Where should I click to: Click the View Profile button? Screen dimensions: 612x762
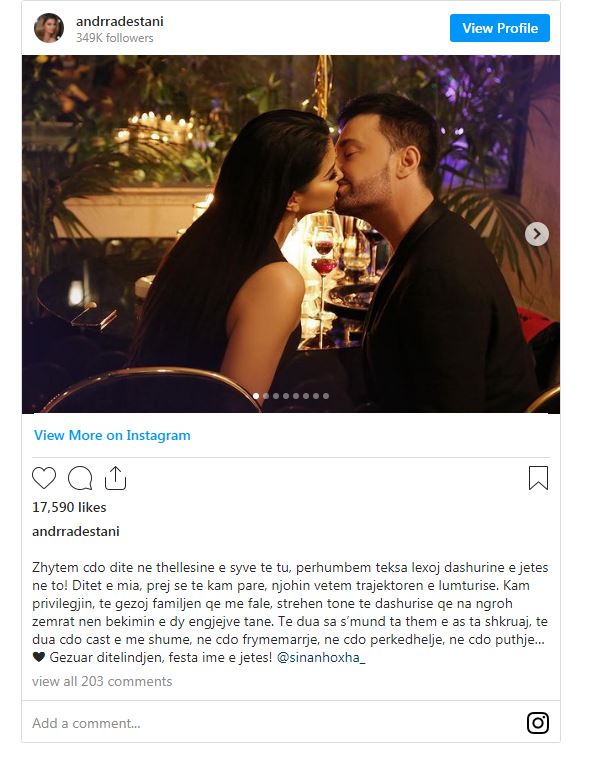[x=500, y=28]
